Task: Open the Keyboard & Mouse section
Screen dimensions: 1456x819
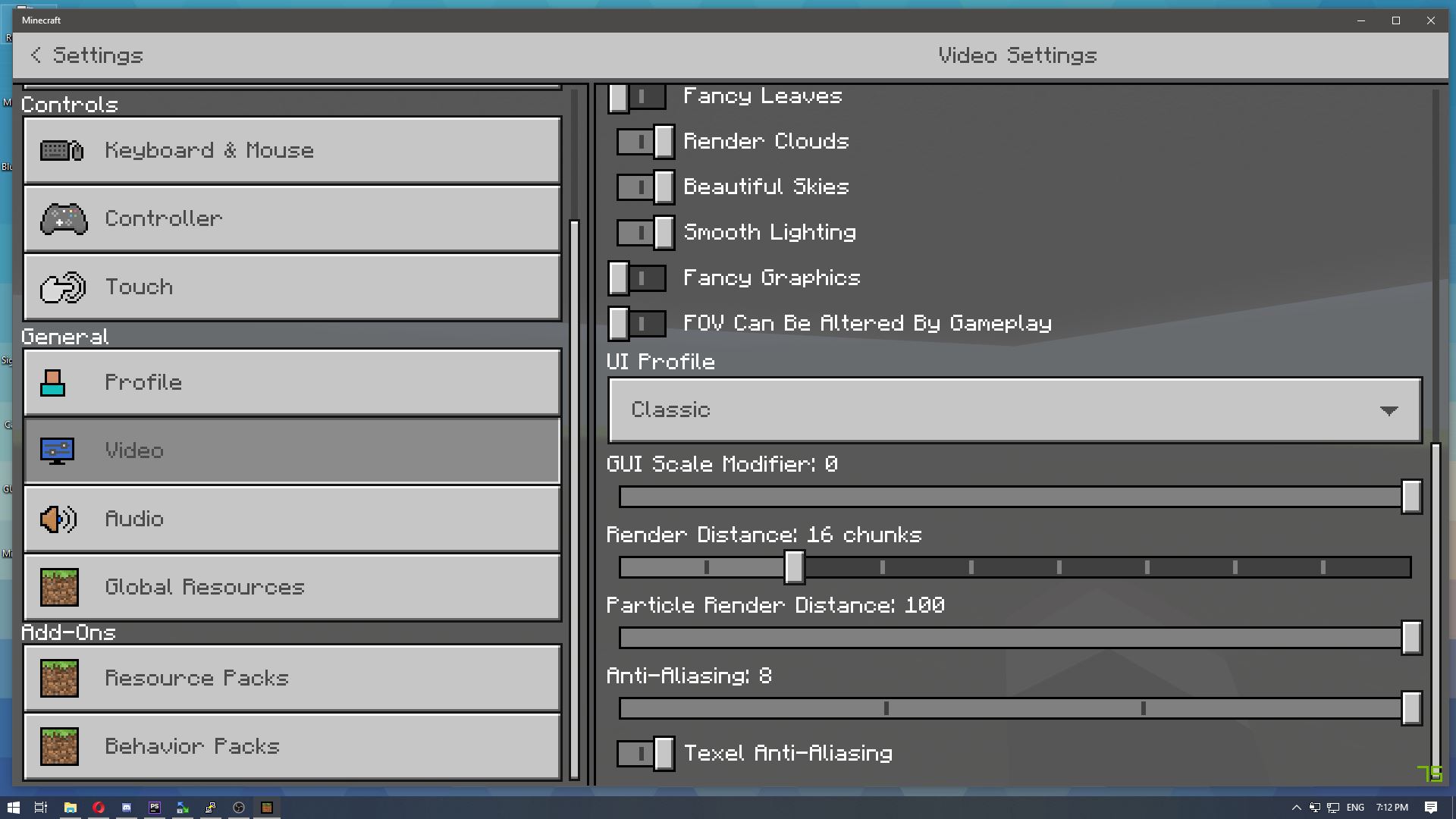Action: 292,151
